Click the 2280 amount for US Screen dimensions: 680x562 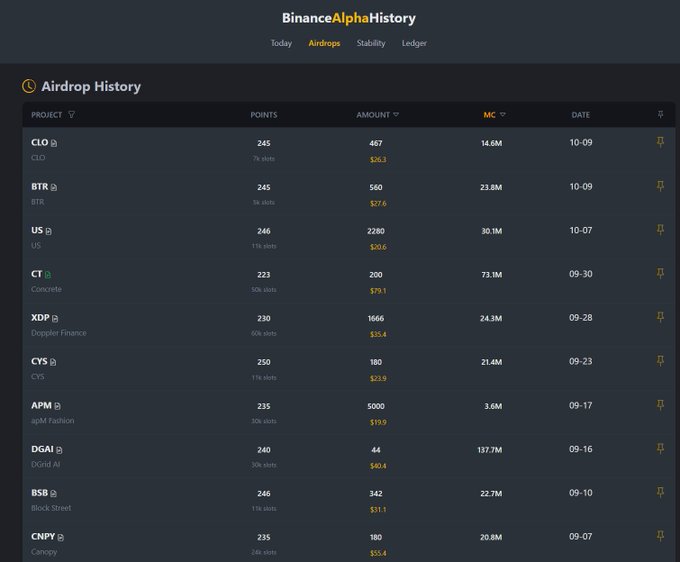coord(376,231)
